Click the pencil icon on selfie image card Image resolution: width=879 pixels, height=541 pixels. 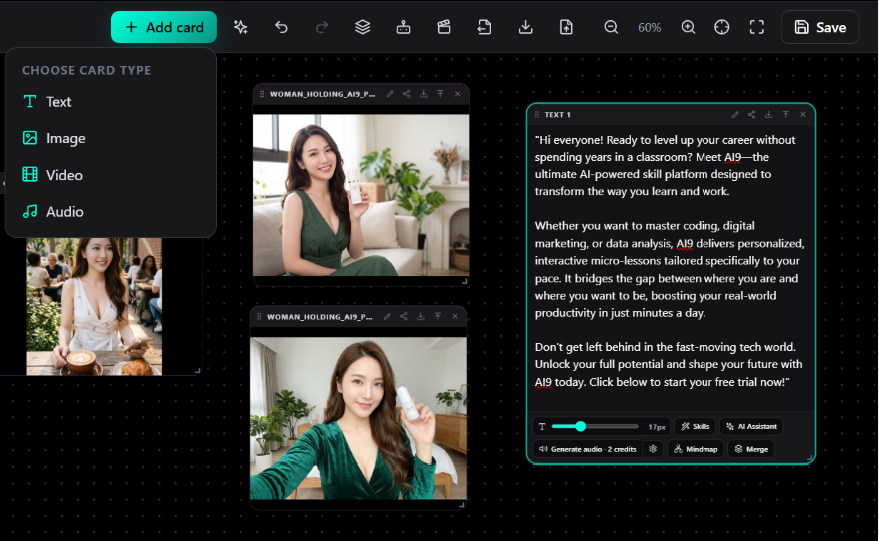pos(387,316)
